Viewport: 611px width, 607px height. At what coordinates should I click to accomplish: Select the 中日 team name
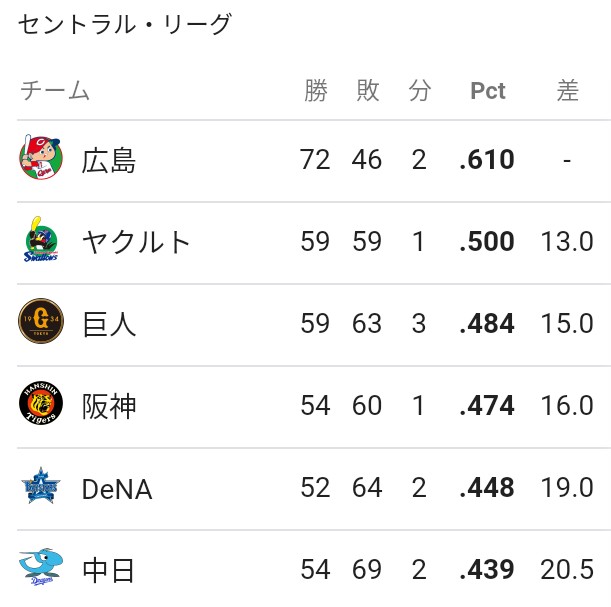click(109, 570)
